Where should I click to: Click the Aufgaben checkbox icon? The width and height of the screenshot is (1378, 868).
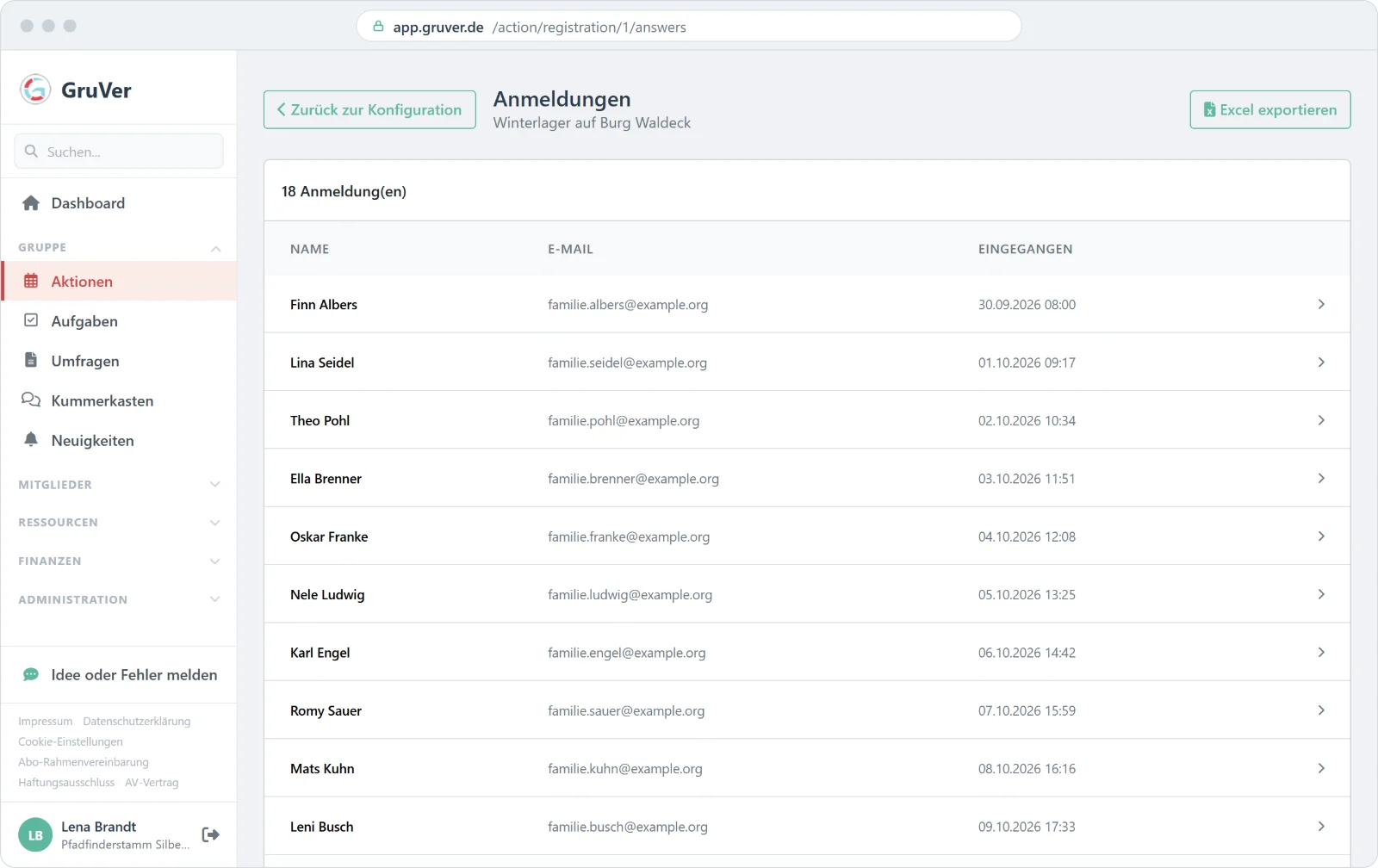(x=31, y=320)
